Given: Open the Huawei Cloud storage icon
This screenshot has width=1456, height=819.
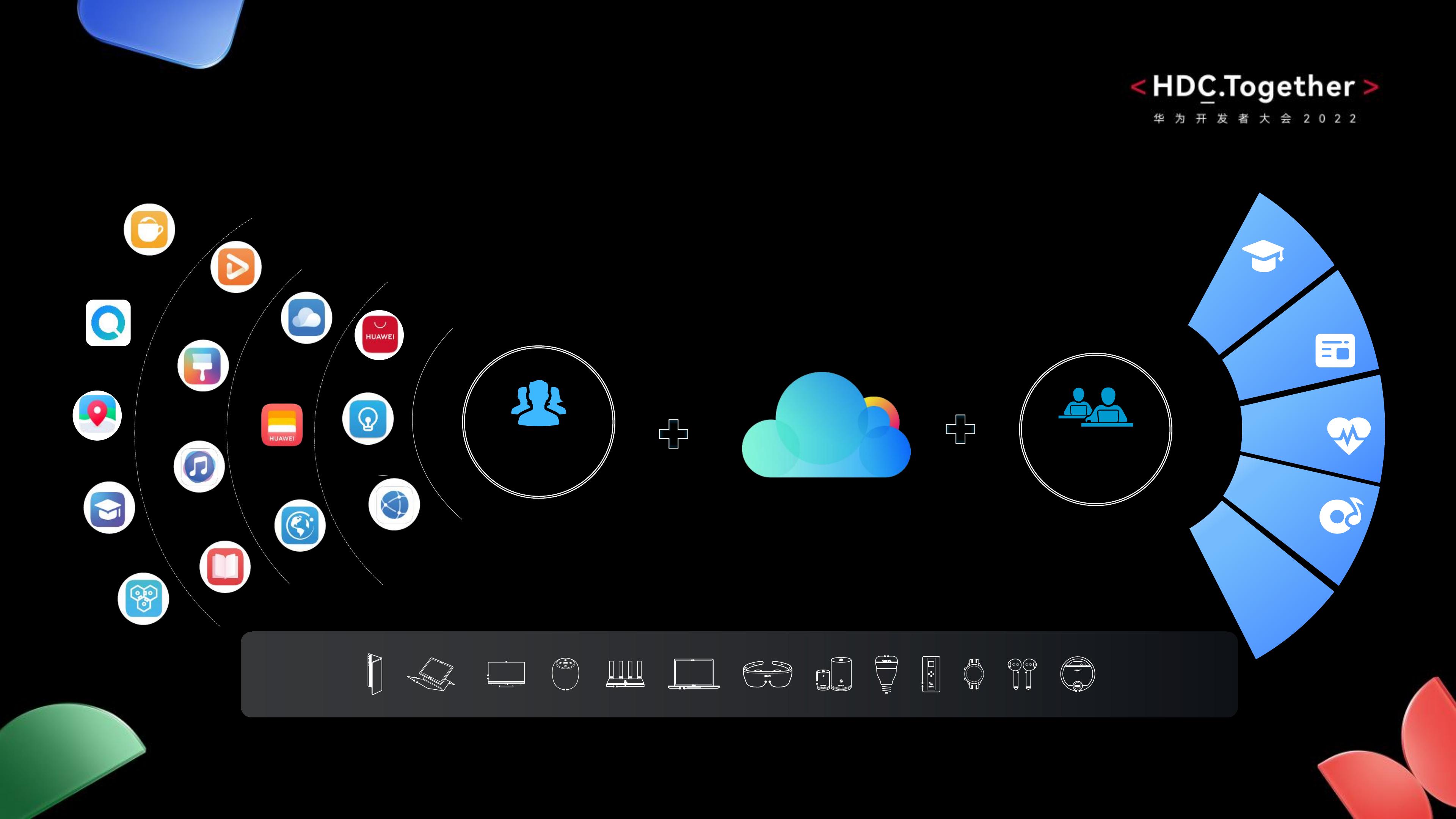Looking at the screenshot, I should [306, 318].
